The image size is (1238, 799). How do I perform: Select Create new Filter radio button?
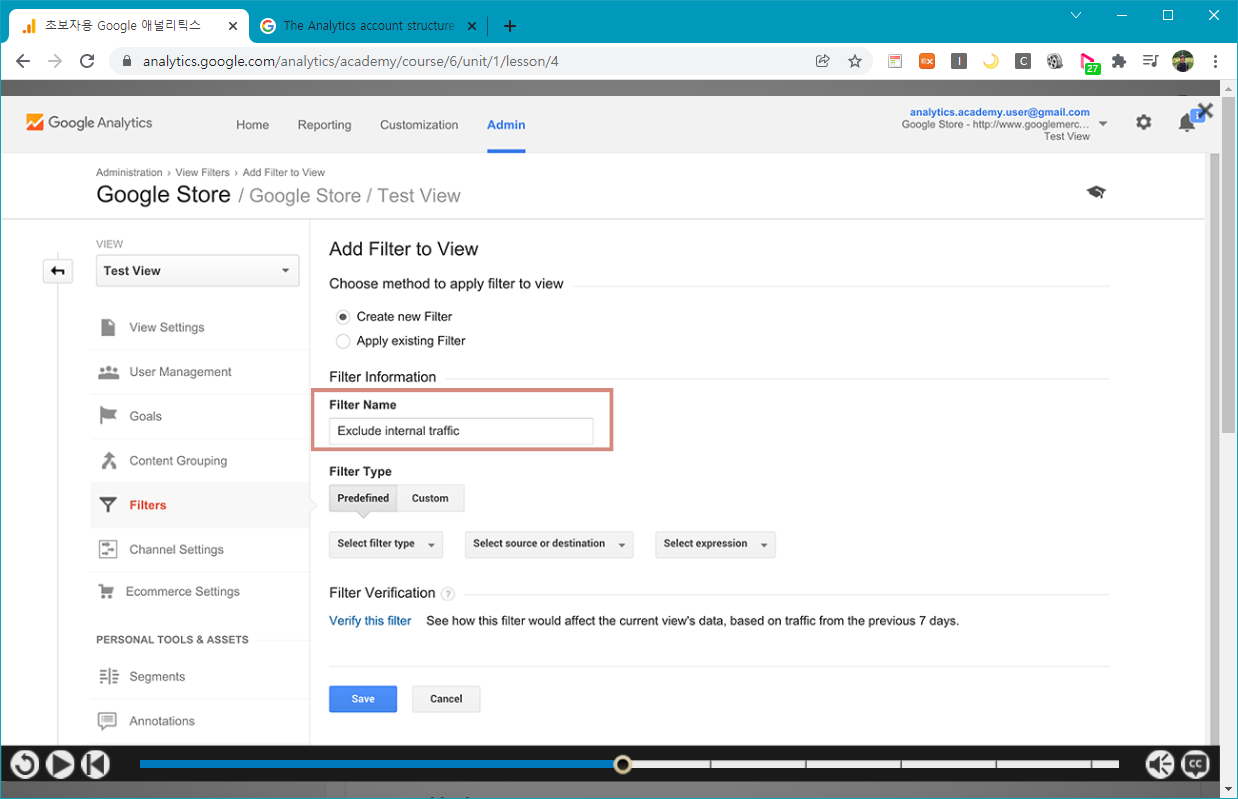(x=343, y=316)
